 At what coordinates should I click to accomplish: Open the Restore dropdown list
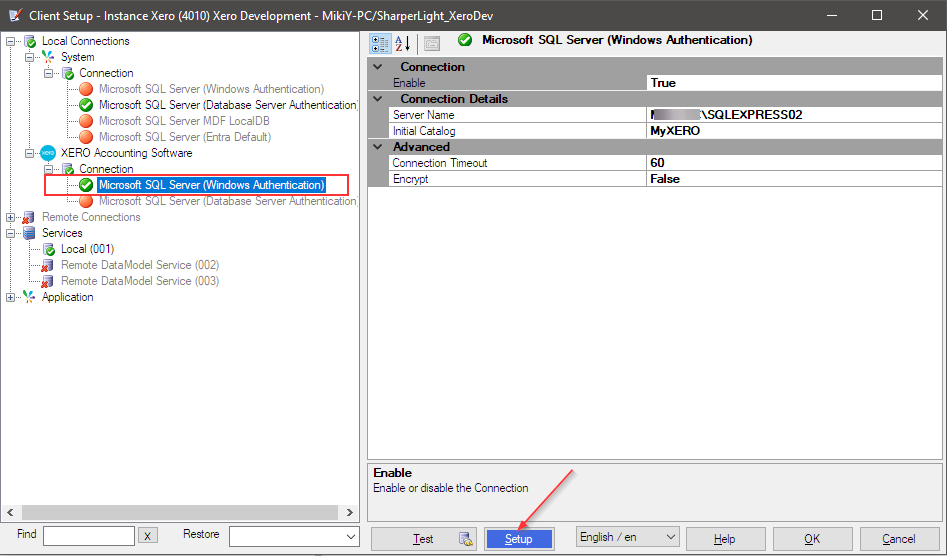[294, 537]
